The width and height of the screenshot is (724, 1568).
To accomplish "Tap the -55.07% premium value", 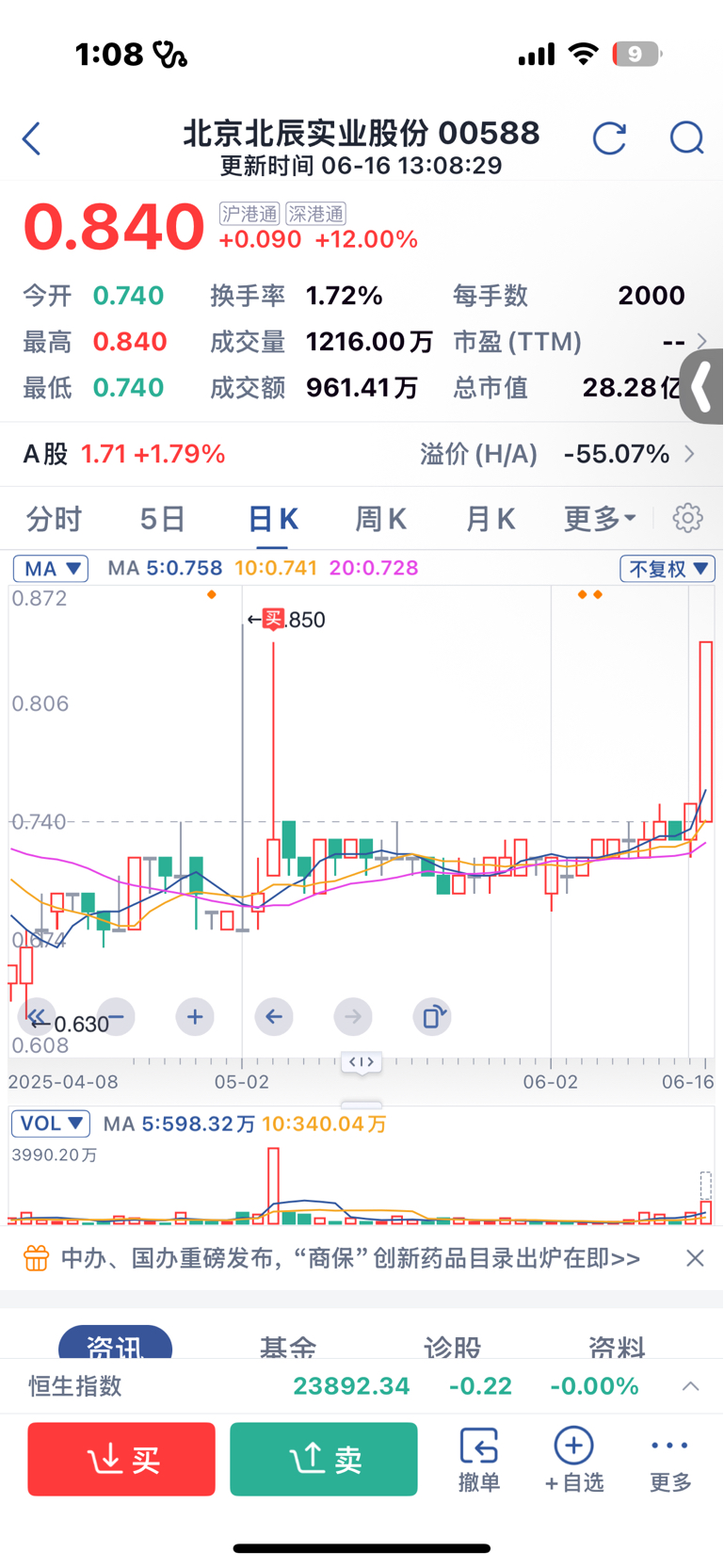I will tap(617, 454).
